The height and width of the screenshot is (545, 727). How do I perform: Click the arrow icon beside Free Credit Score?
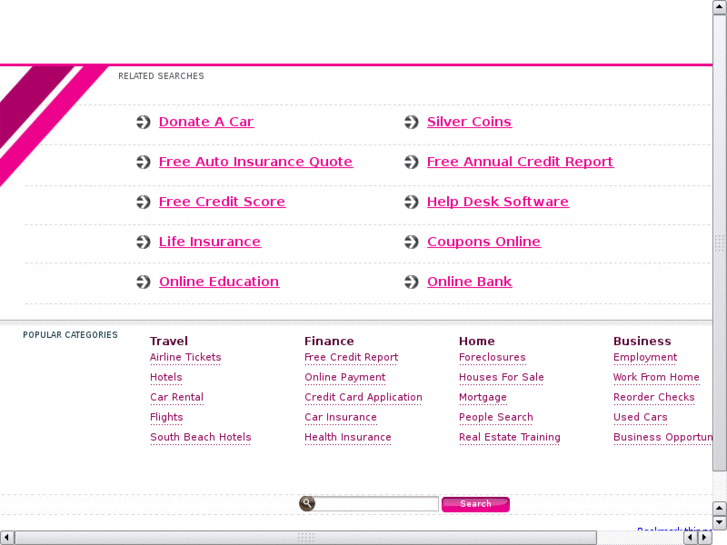143,202
